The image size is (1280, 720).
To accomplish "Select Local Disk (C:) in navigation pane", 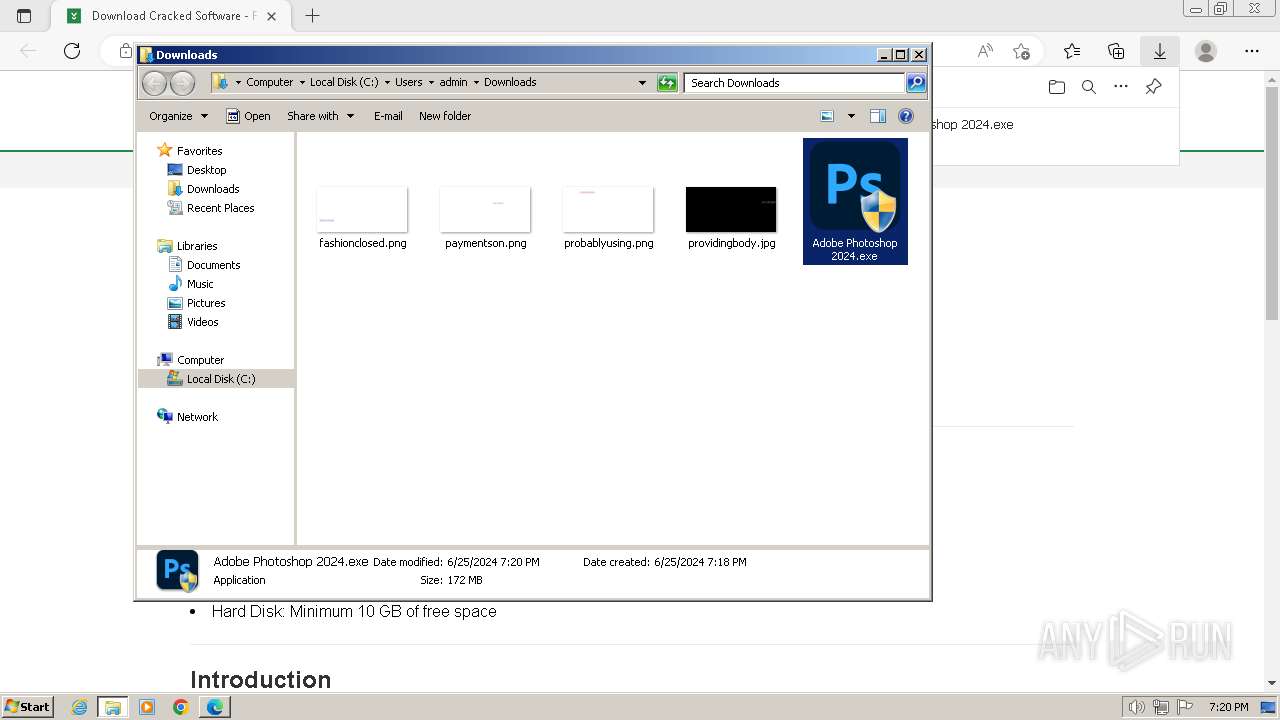I will tap(216, 379).
